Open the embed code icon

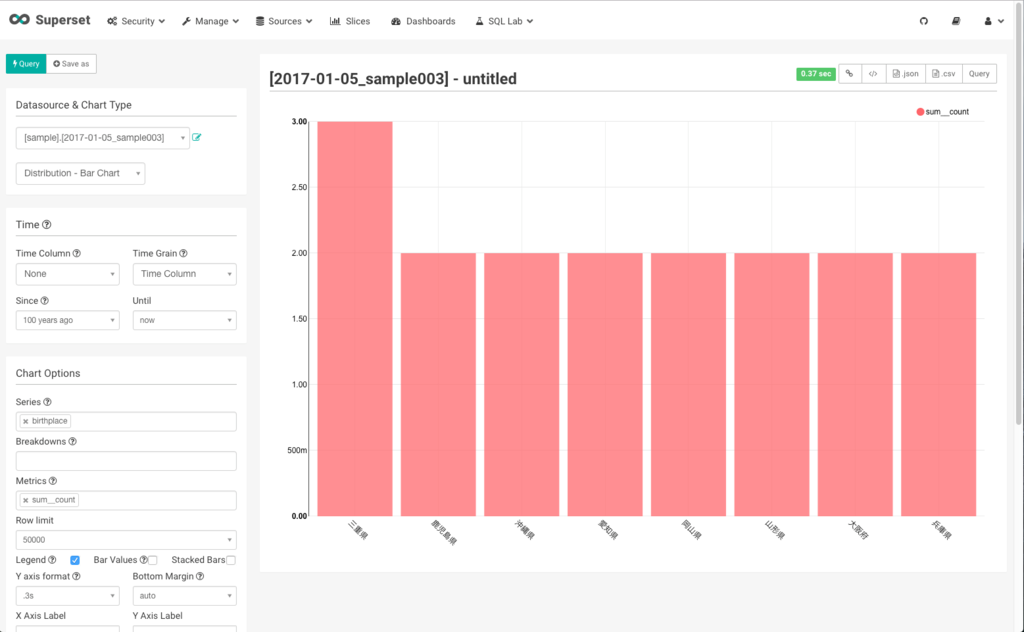873,73
